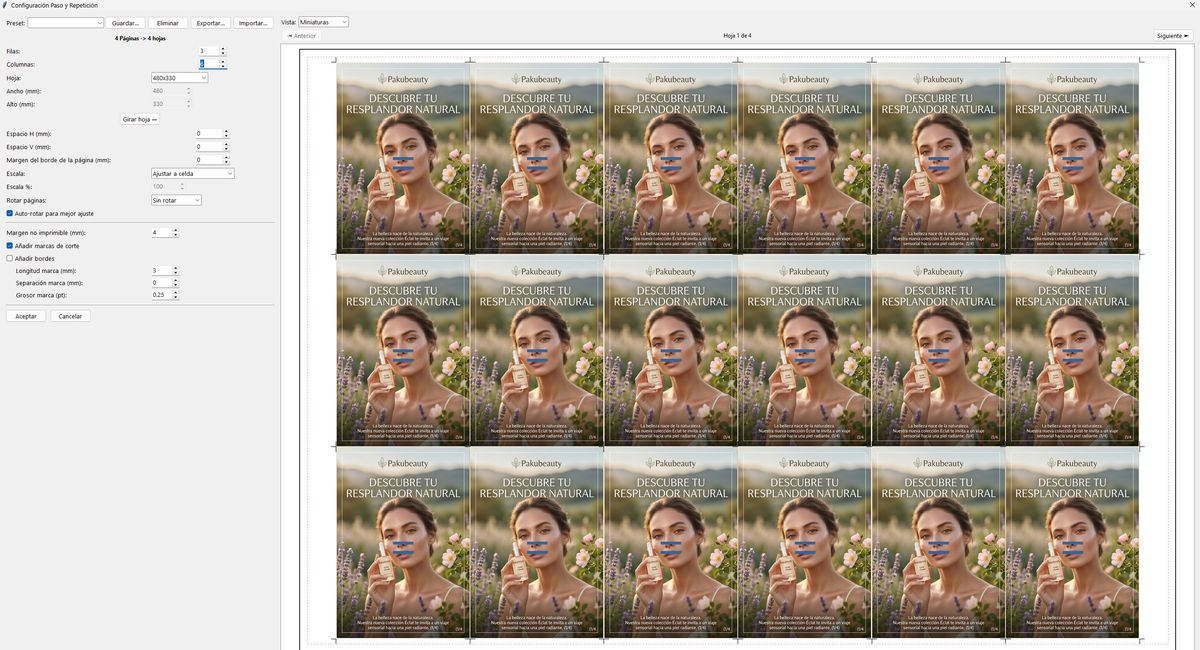Click the Eliminar preset button
The width and height of the screenshot is (1200, 650).
pyautogui.click(x=168, y=22)
